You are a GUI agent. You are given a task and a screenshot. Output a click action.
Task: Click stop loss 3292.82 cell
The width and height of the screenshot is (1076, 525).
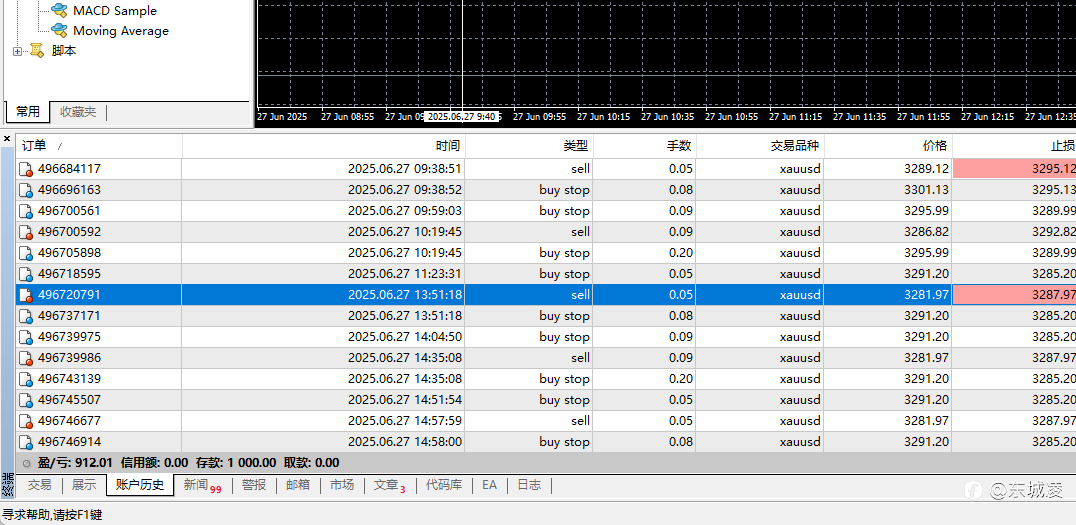(1053, 232)
